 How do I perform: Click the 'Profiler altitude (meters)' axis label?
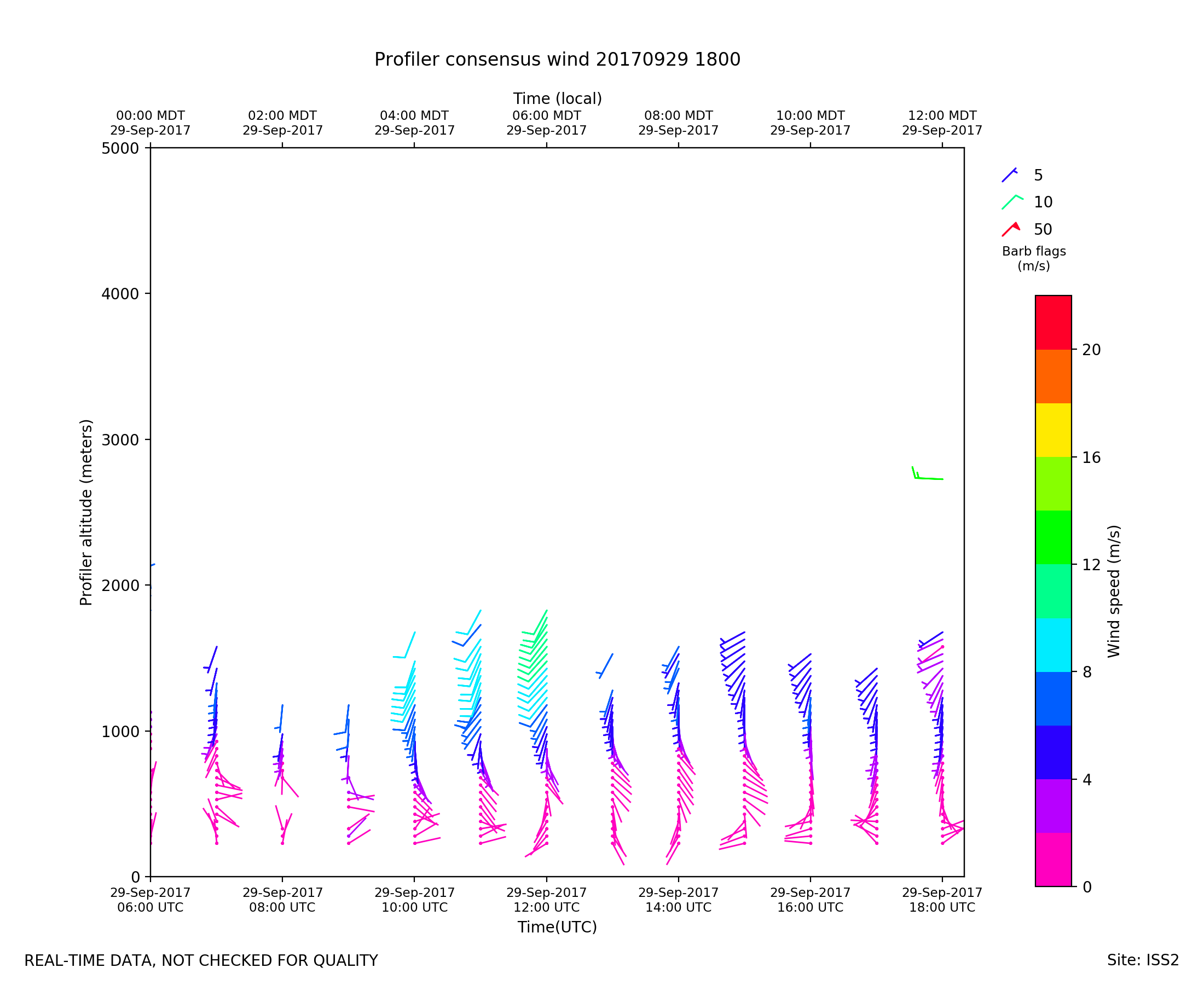point(86,512)
